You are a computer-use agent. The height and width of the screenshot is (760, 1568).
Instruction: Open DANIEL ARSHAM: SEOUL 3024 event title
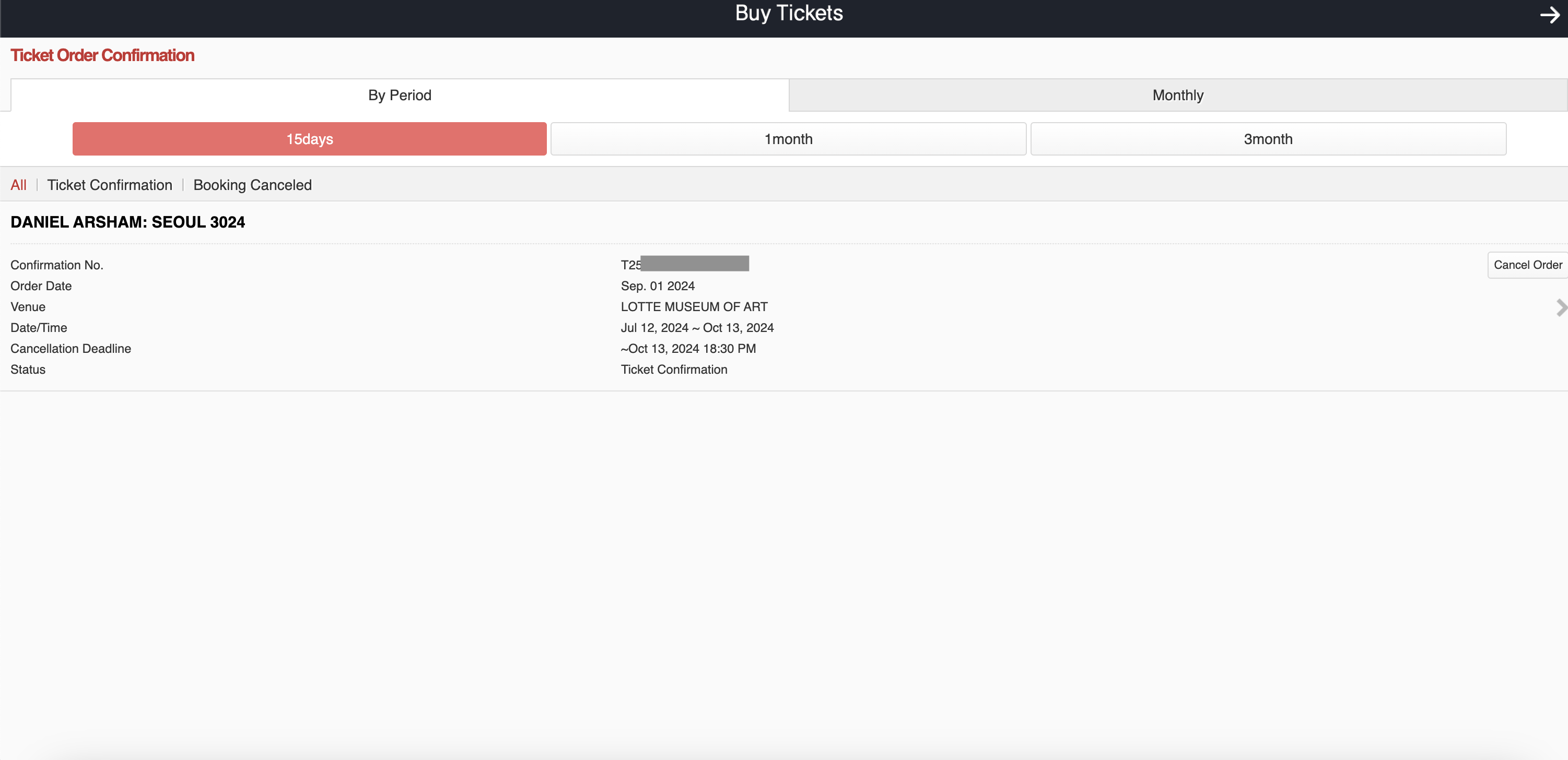[x=128, y=222]
